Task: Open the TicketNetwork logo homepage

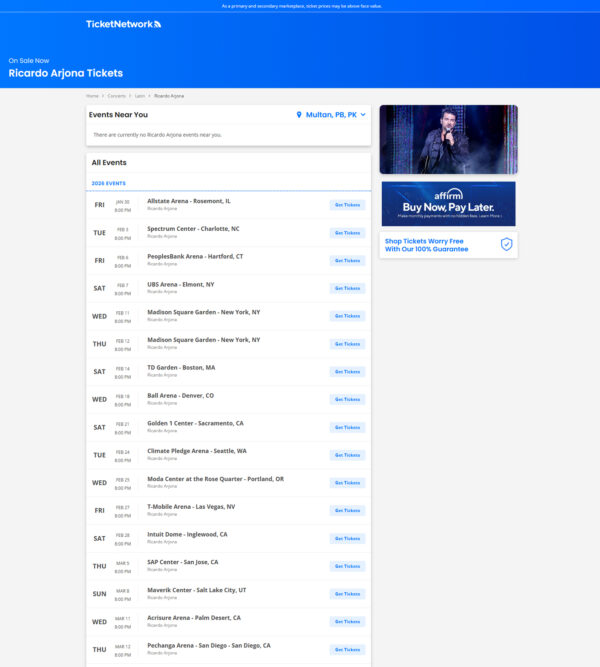Action: coord(123,24)
